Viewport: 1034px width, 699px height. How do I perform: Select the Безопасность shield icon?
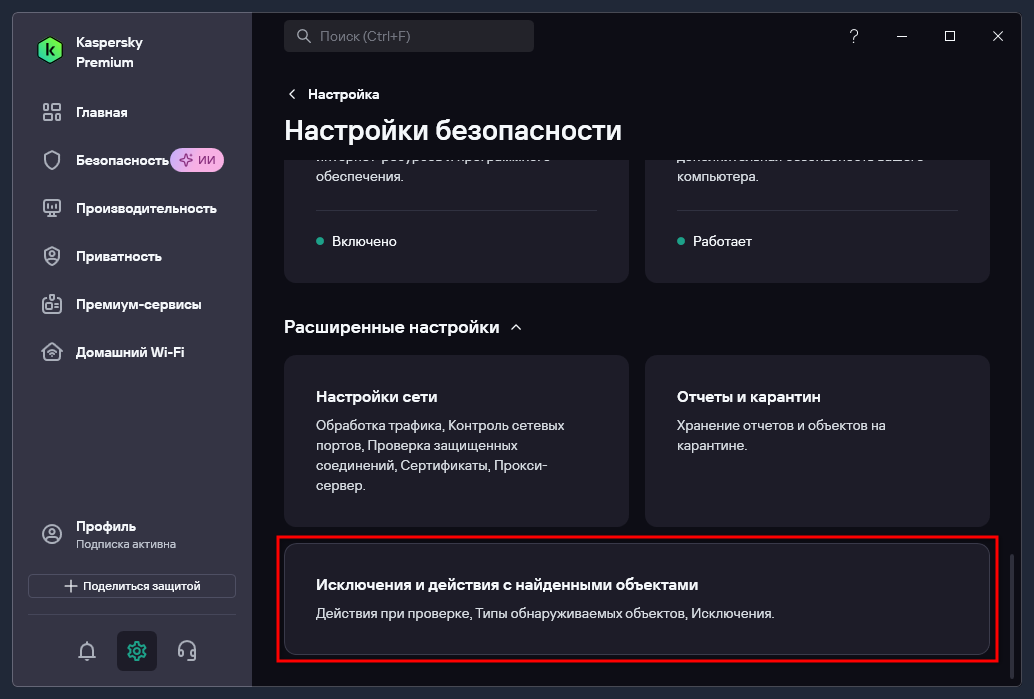51,160
